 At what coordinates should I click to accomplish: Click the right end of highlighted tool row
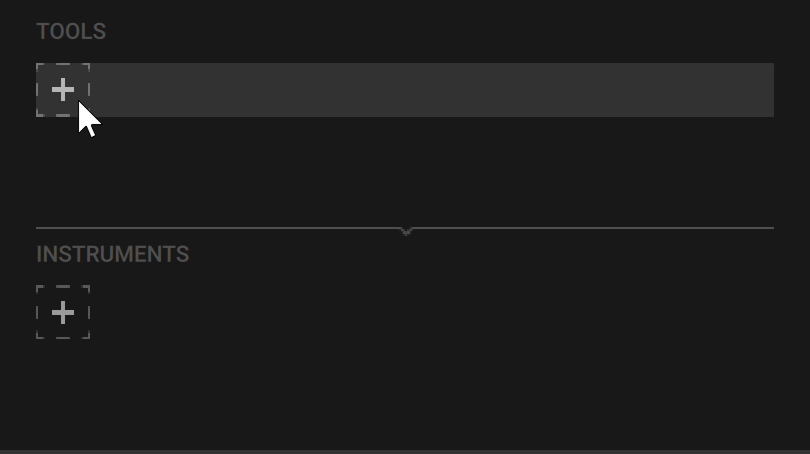pyautogui.click(x=750, y=90)
